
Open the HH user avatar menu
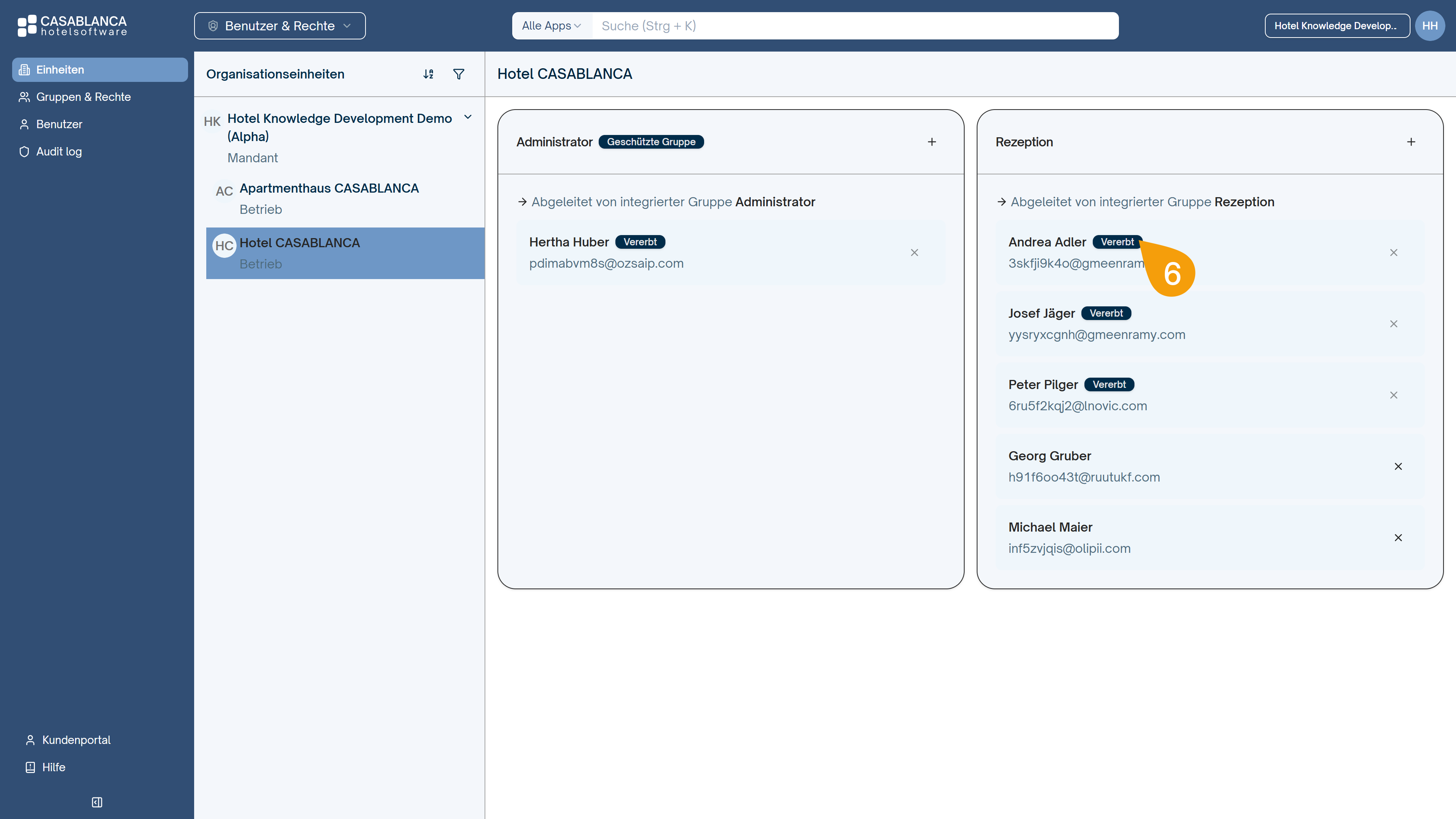point(1430,26)
